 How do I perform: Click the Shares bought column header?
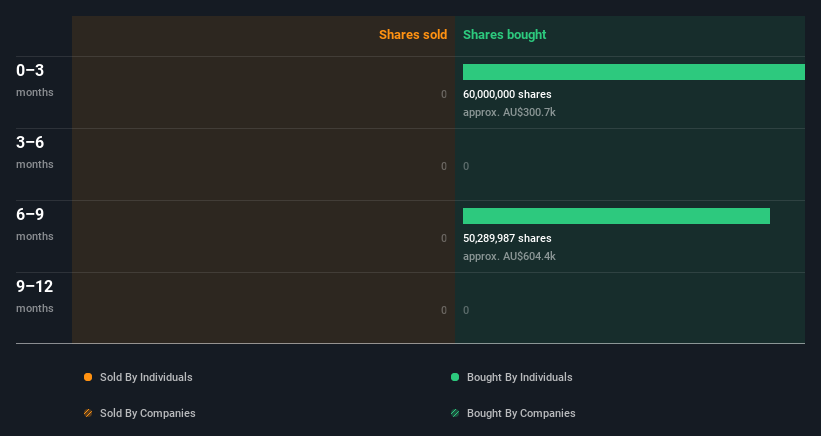504,35
